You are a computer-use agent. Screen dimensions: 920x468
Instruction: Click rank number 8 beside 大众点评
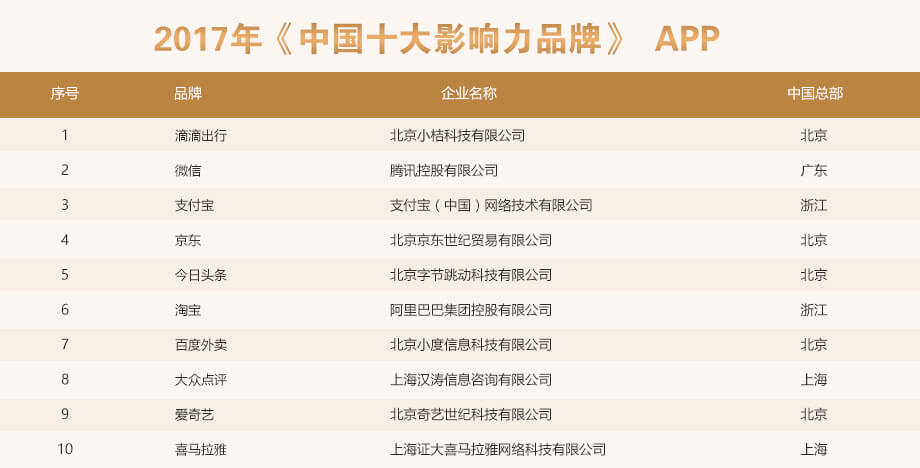click(x=65, y=379)
